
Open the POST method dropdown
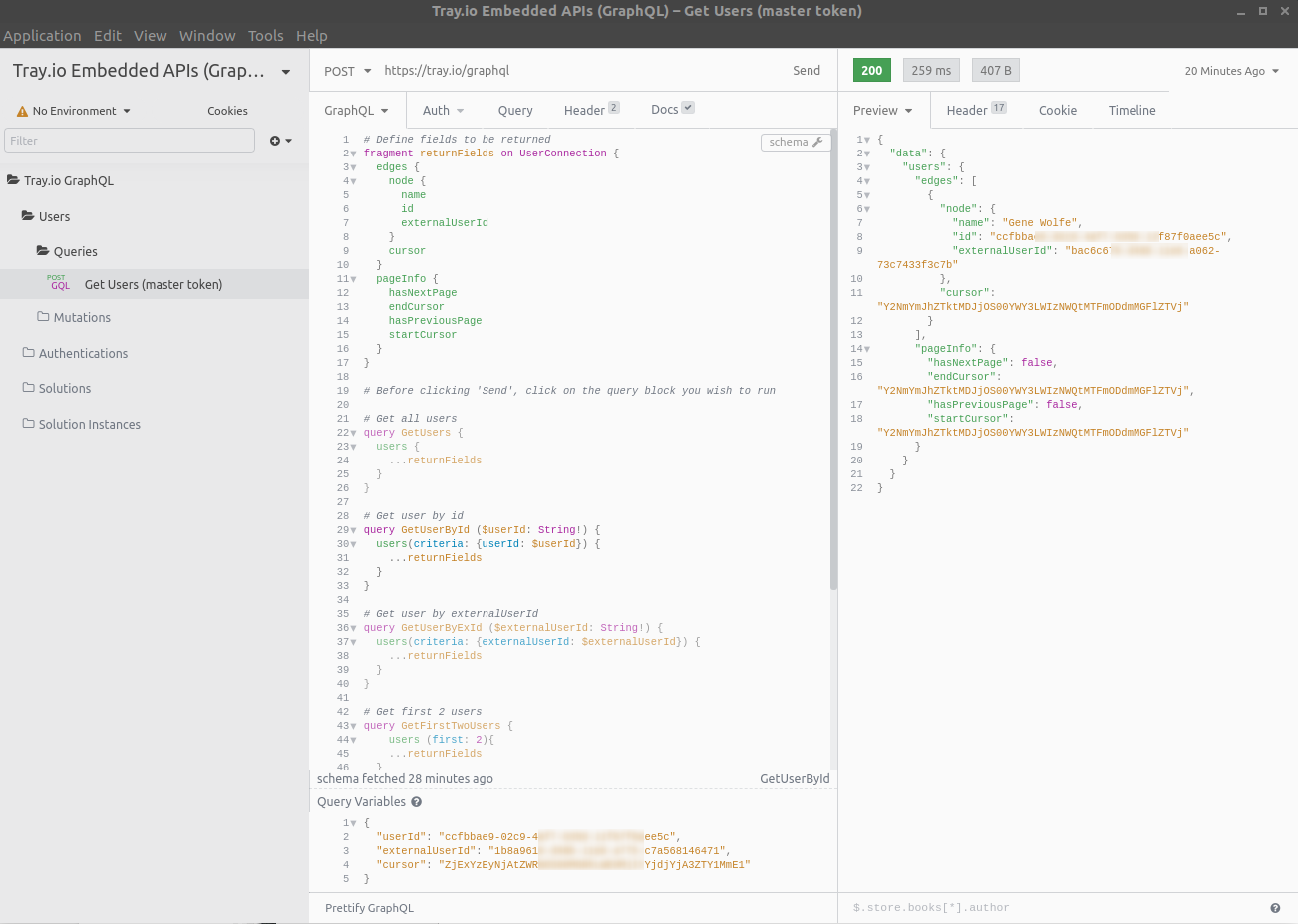pyautogui.click(x=347, y=71)
